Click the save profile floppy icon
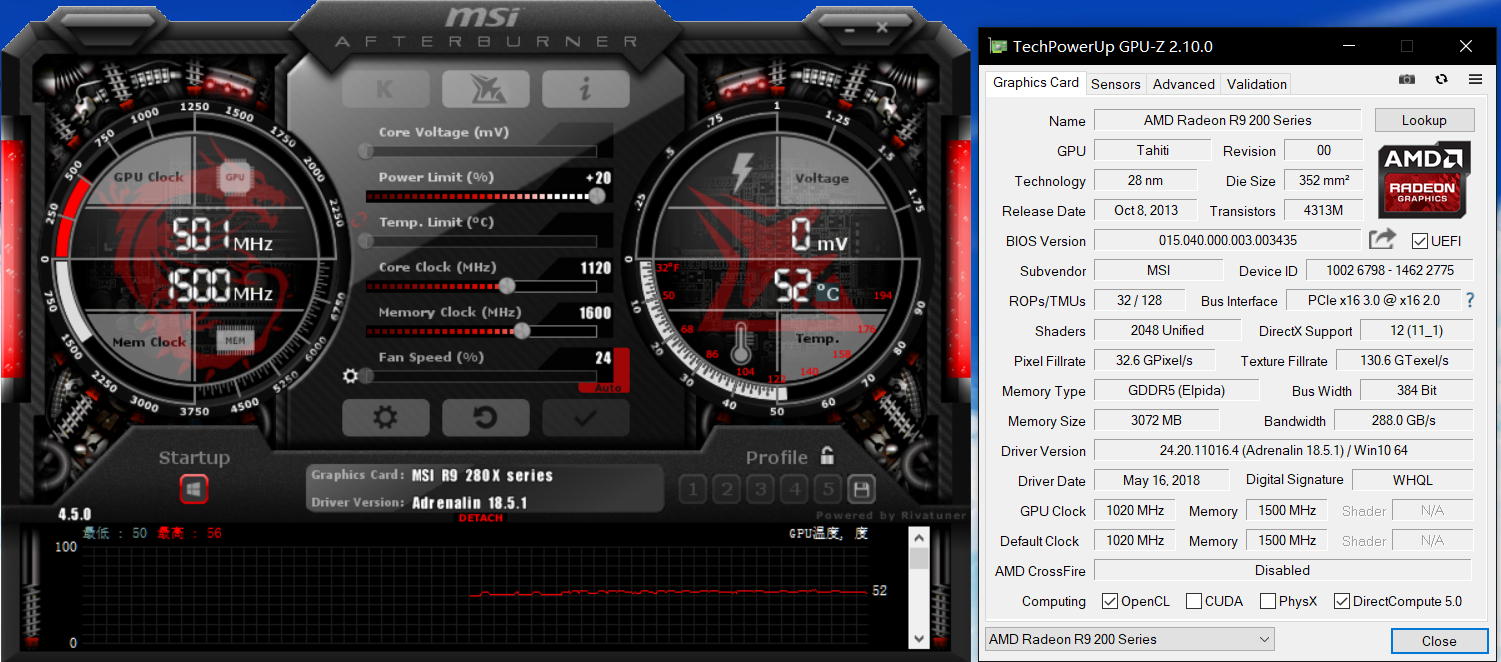The height and width of the screenshot is (662, 1501). tap(861, 489)
